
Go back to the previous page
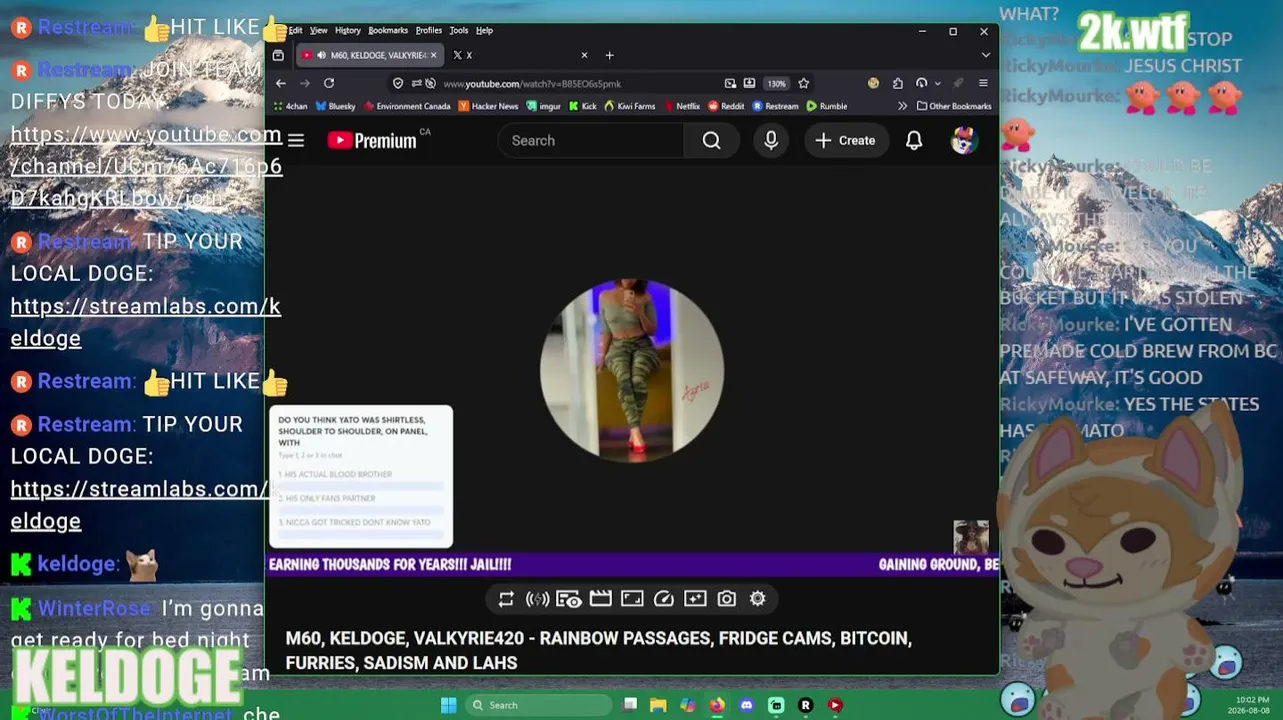tap(281, 84)
